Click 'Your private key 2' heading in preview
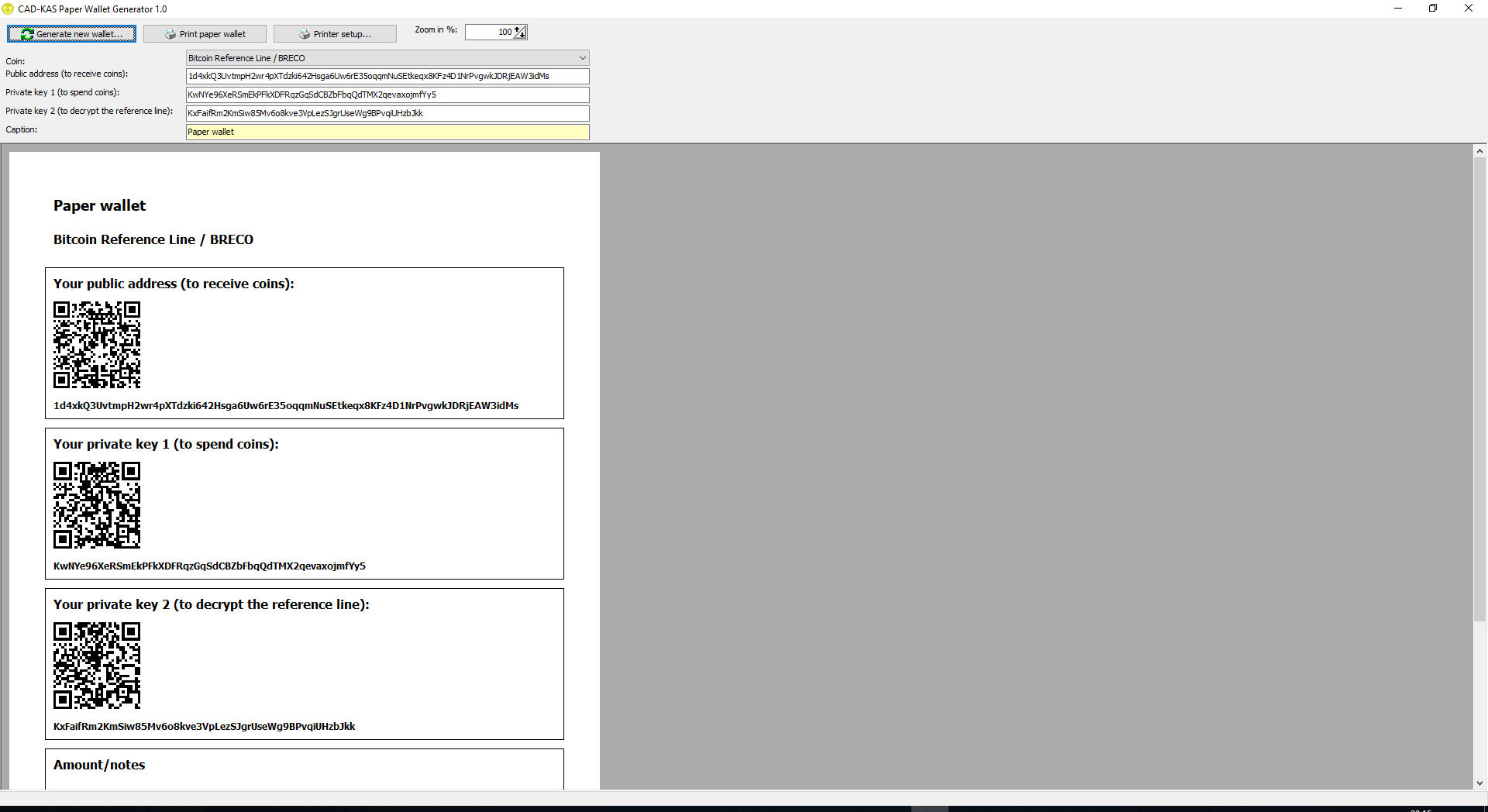This screenshot has width=1488, height=812. (x=212, y=604)
